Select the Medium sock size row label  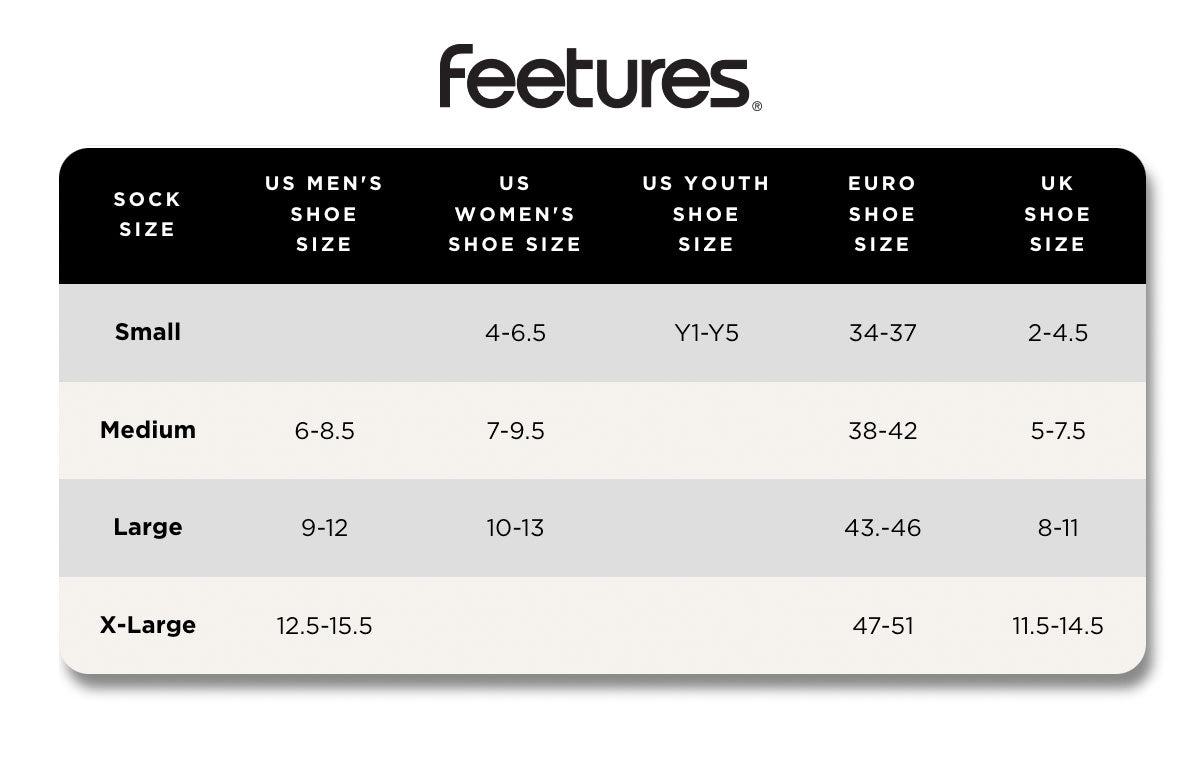(x=148, y=430)
